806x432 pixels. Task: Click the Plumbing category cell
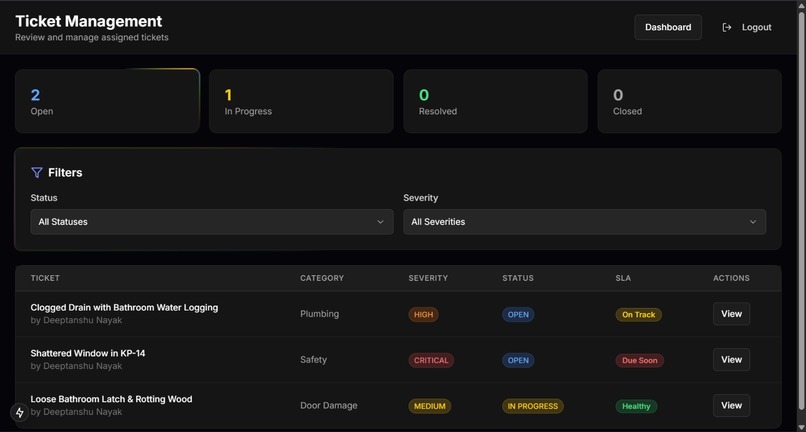coord(319,314)
